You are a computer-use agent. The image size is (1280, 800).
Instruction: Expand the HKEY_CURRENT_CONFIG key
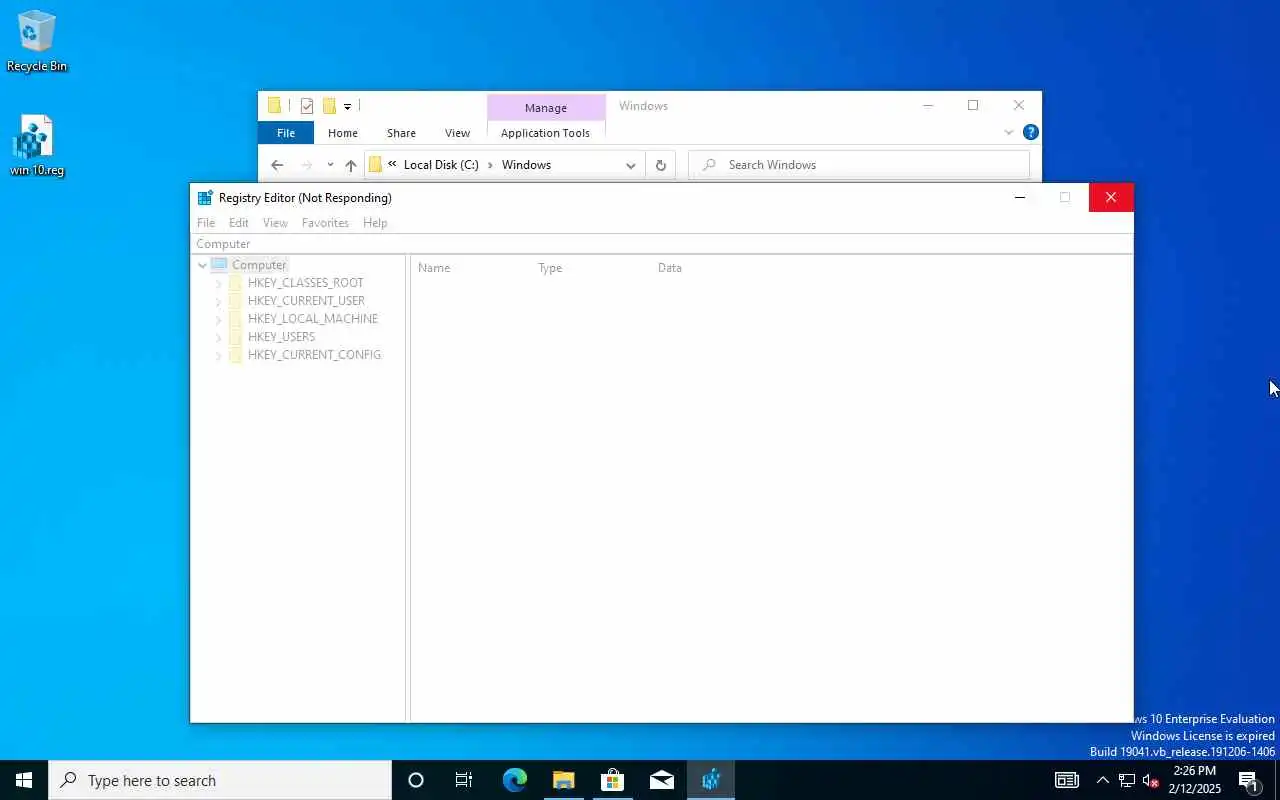click(218, 355)
